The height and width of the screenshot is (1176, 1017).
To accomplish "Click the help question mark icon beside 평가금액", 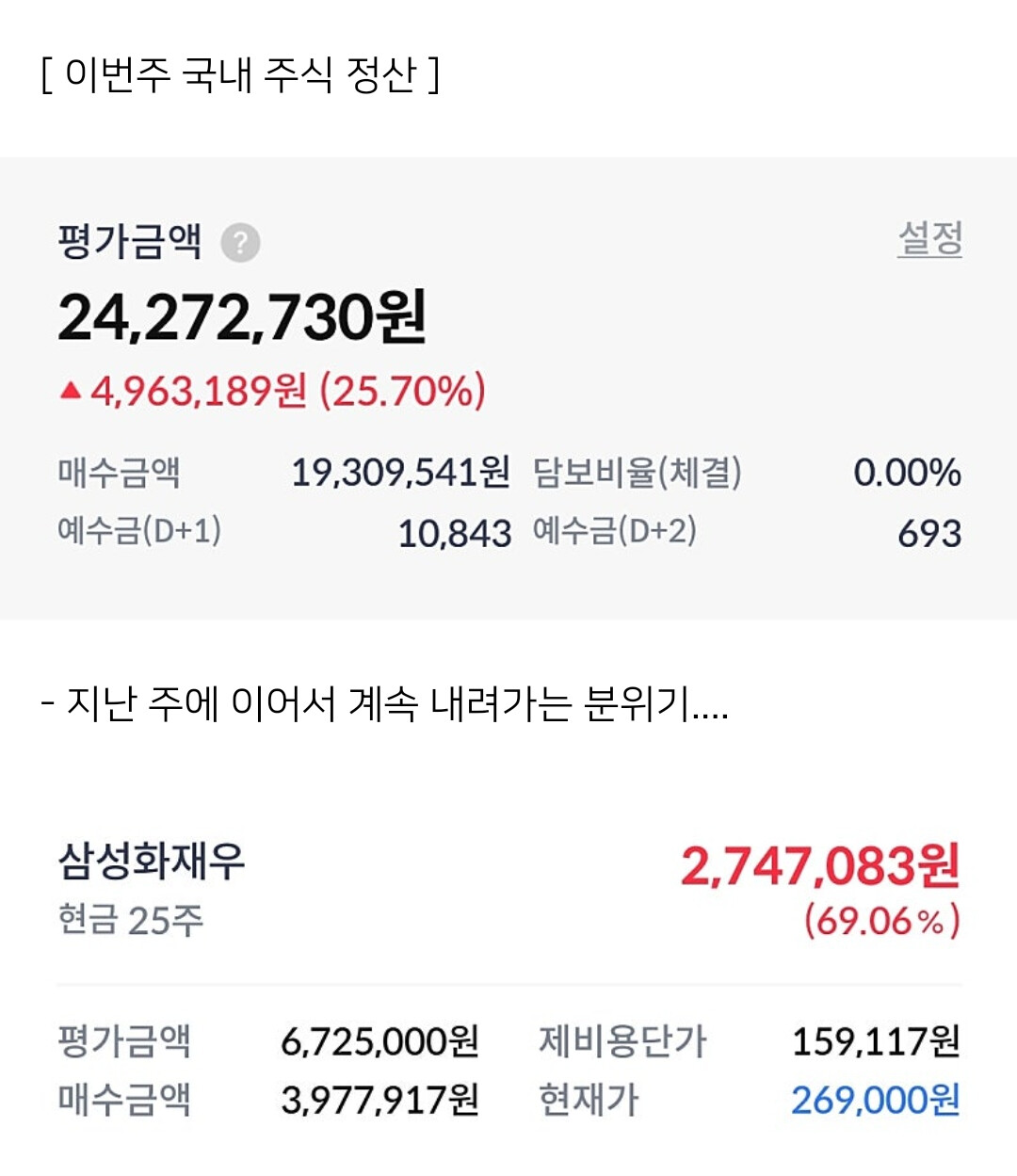I will 240,243.
